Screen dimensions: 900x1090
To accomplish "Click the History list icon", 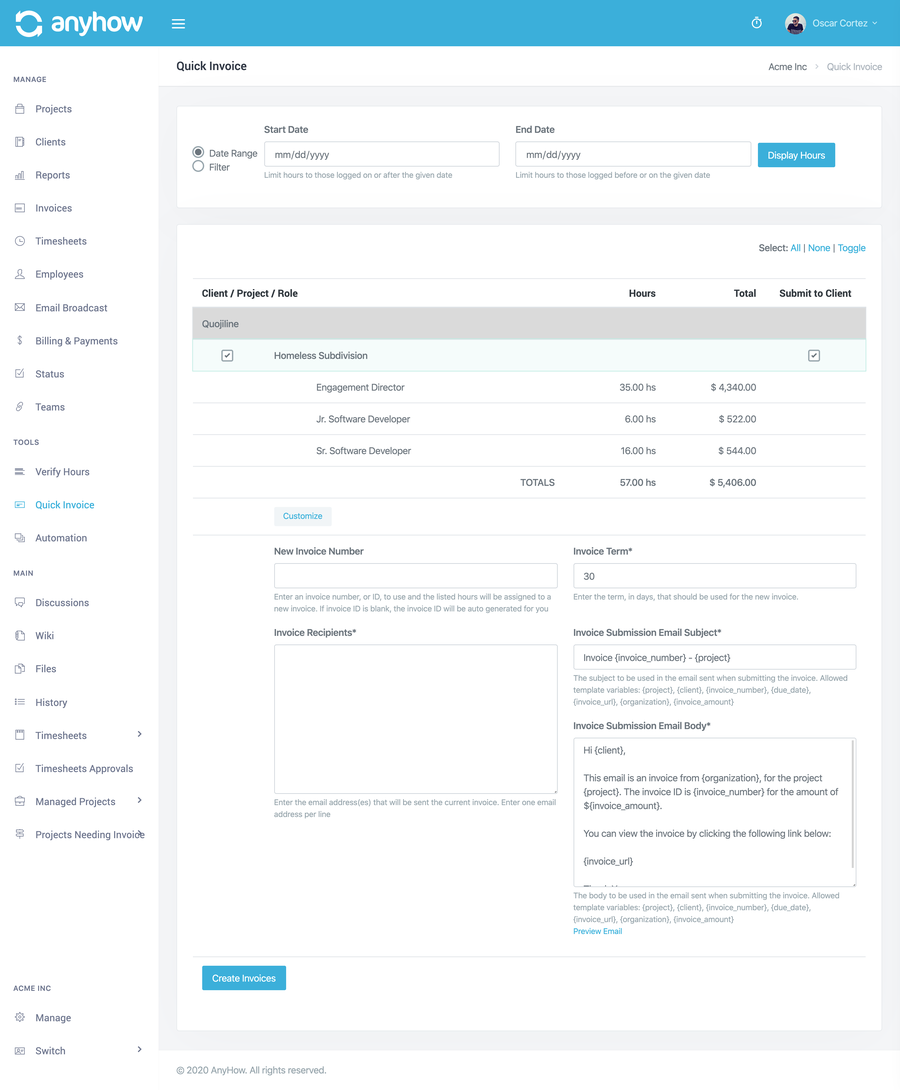I will click(x=19, y=702).
